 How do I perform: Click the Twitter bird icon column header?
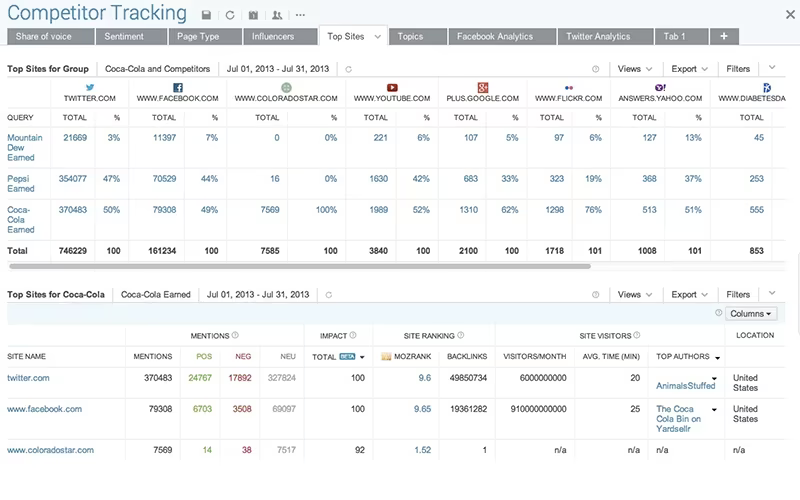pyautogui.click(x=90, y=87)
